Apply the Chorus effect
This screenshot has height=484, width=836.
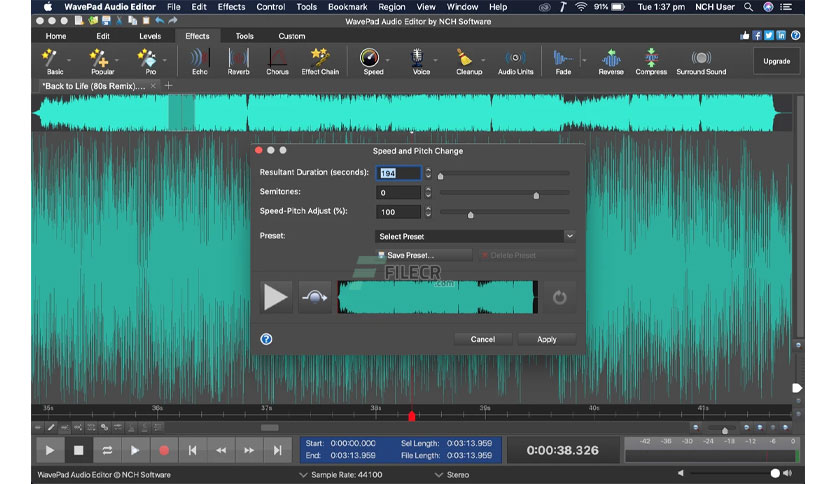click(x=277, y=61)
